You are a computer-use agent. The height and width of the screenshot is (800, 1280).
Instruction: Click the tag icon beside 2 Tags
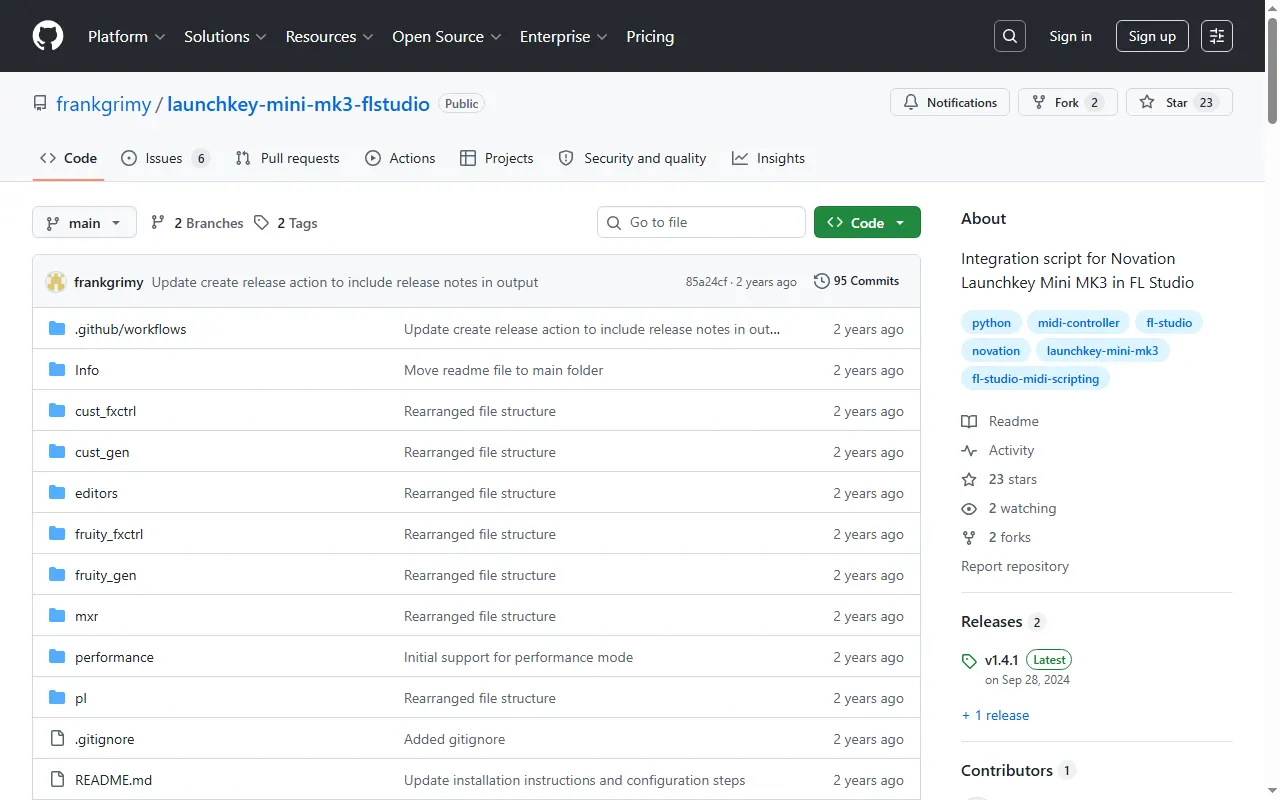click(x=261, y=222)
